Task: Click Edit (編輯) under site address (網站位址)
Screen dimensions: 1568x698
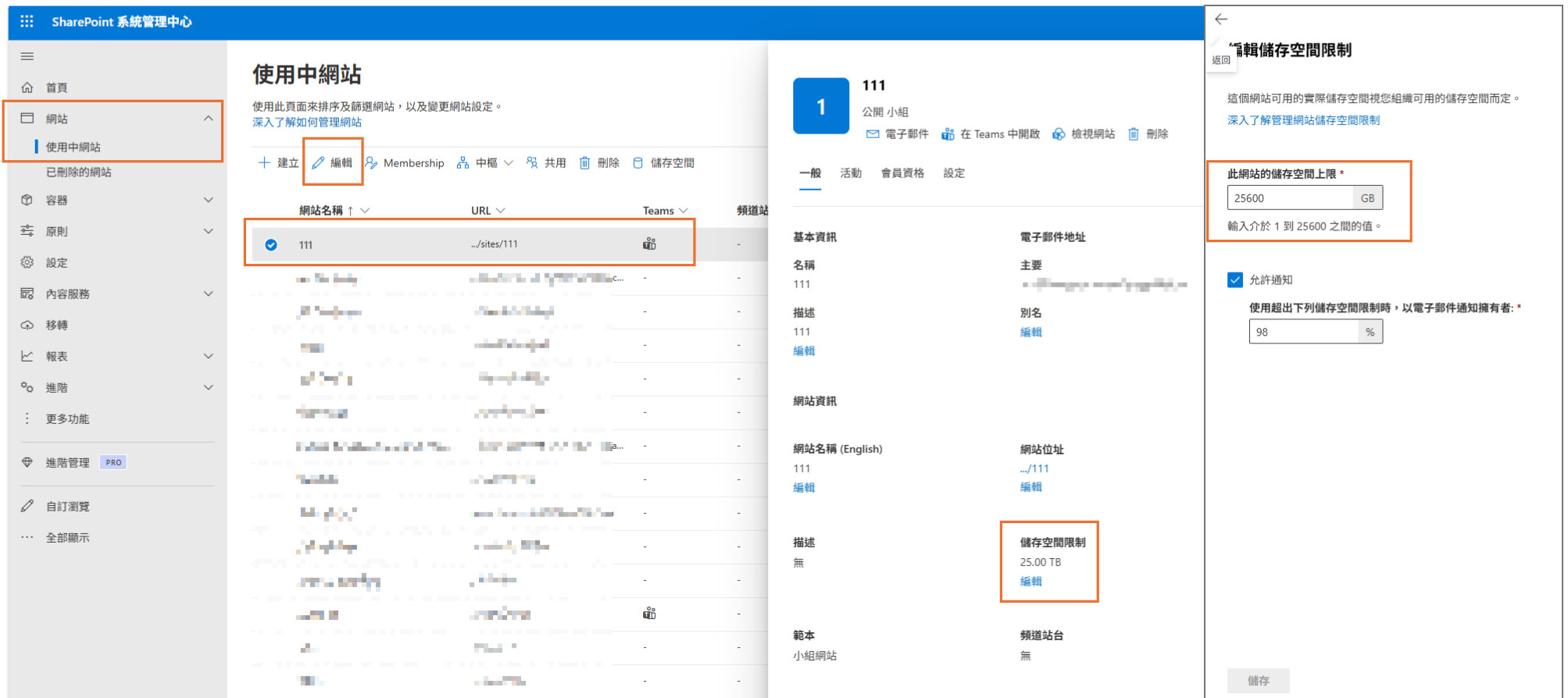Action: click(1030, 487)
